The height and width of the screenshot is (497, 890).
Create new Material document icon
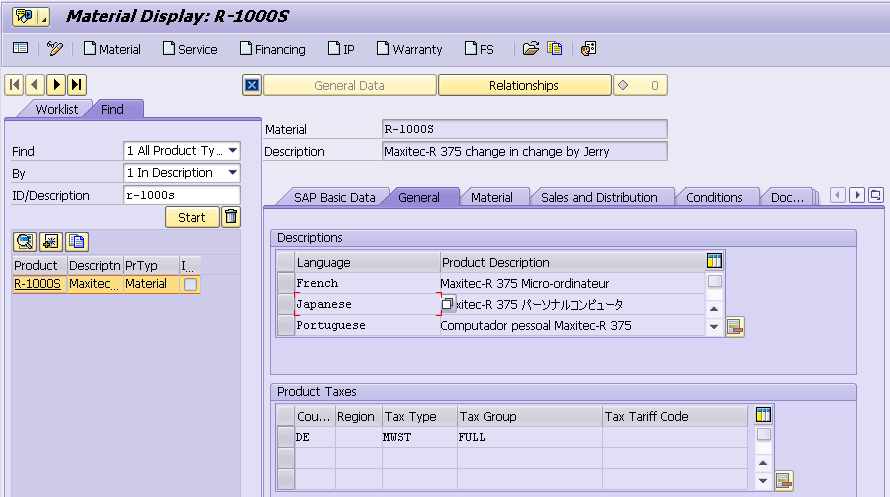pos(112,49)
